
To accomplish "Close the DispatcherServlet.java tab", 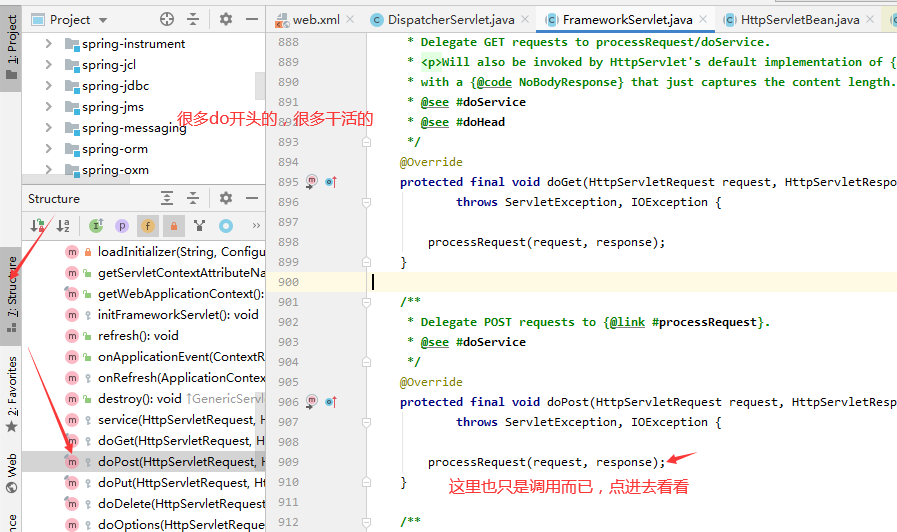I will coord(525,19).
